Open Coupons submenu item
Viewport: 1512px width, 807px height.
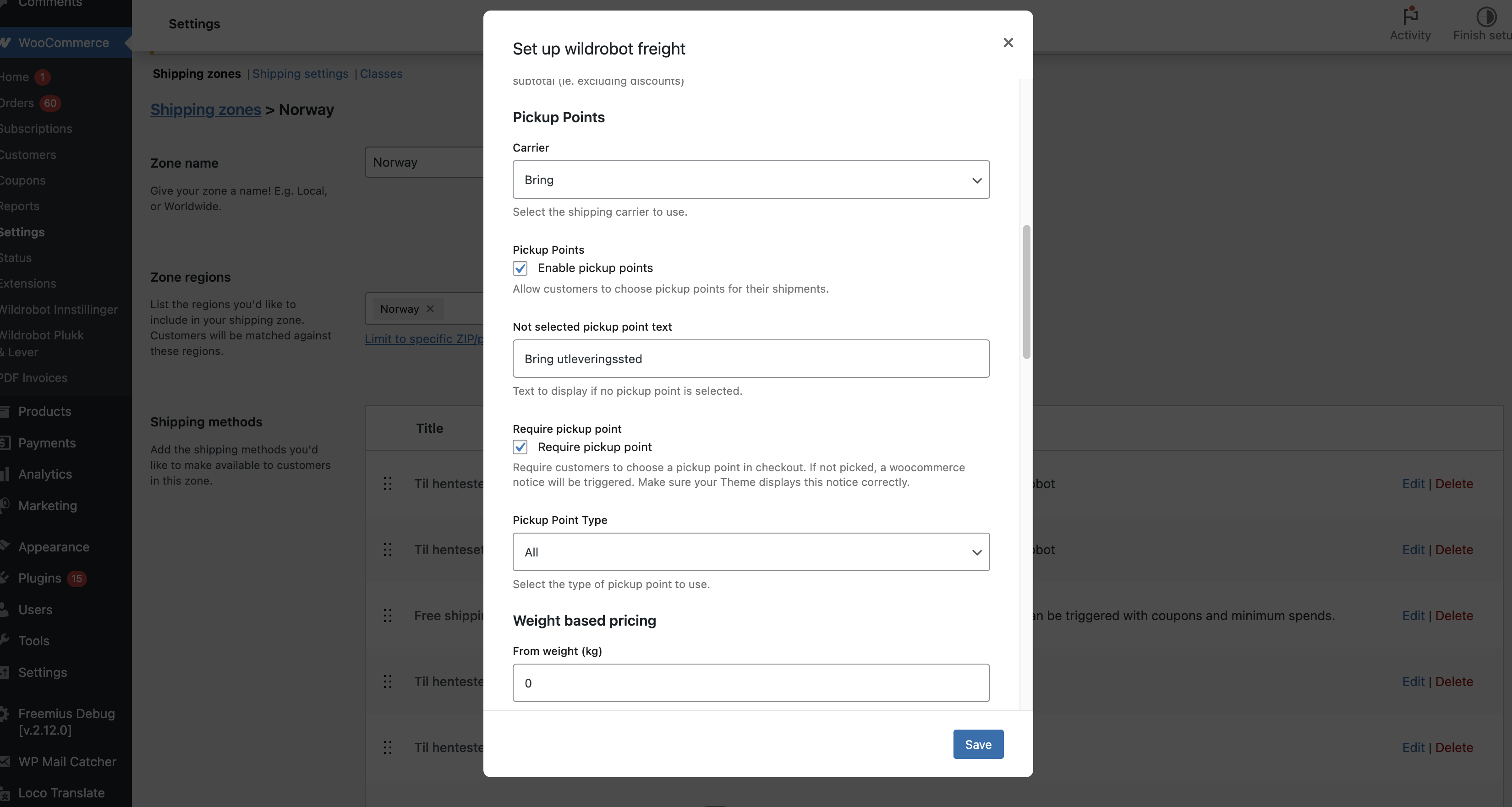(23, 180)
